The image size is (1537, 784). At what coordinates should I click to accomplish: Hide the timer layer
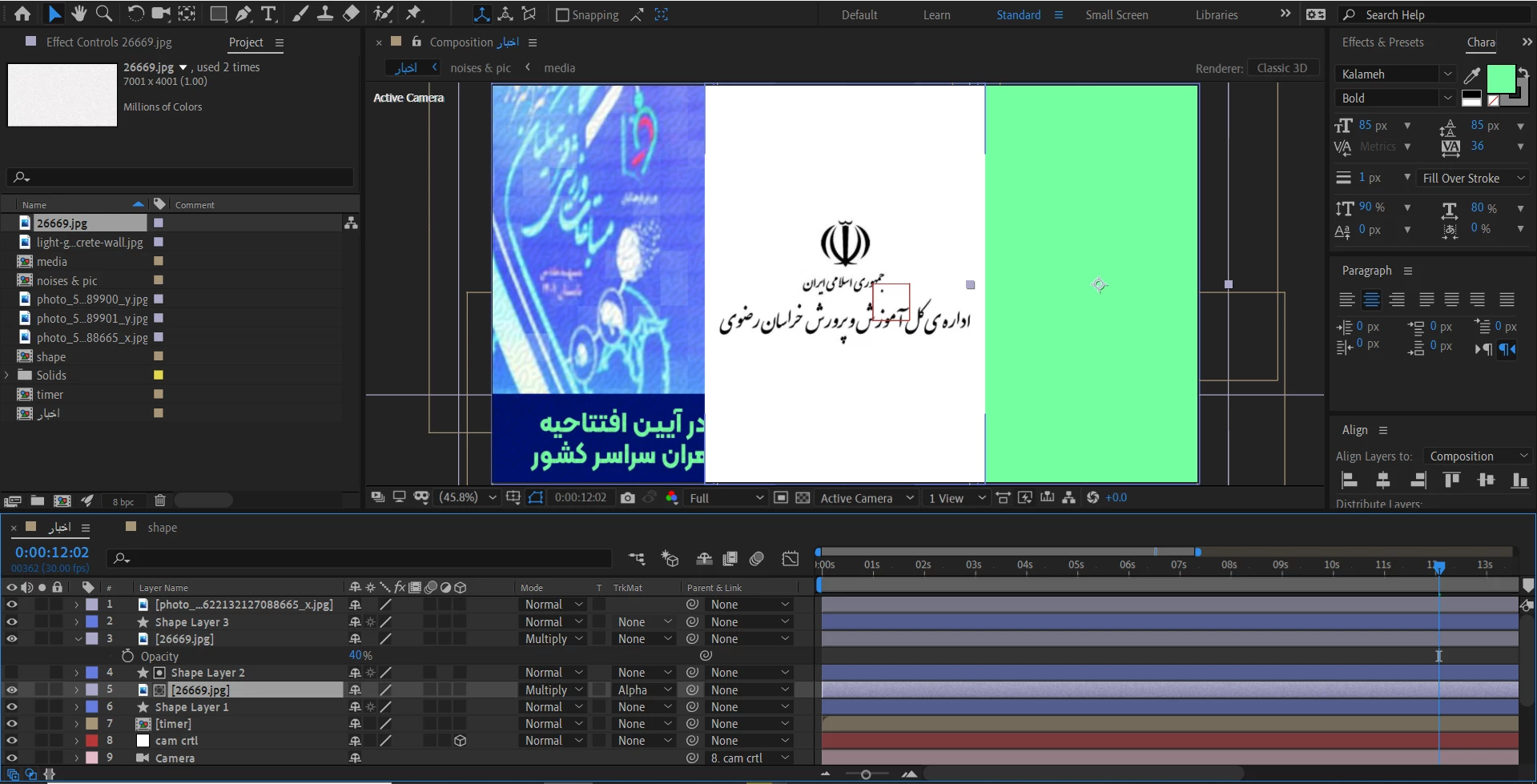click(x=12, y=724)
